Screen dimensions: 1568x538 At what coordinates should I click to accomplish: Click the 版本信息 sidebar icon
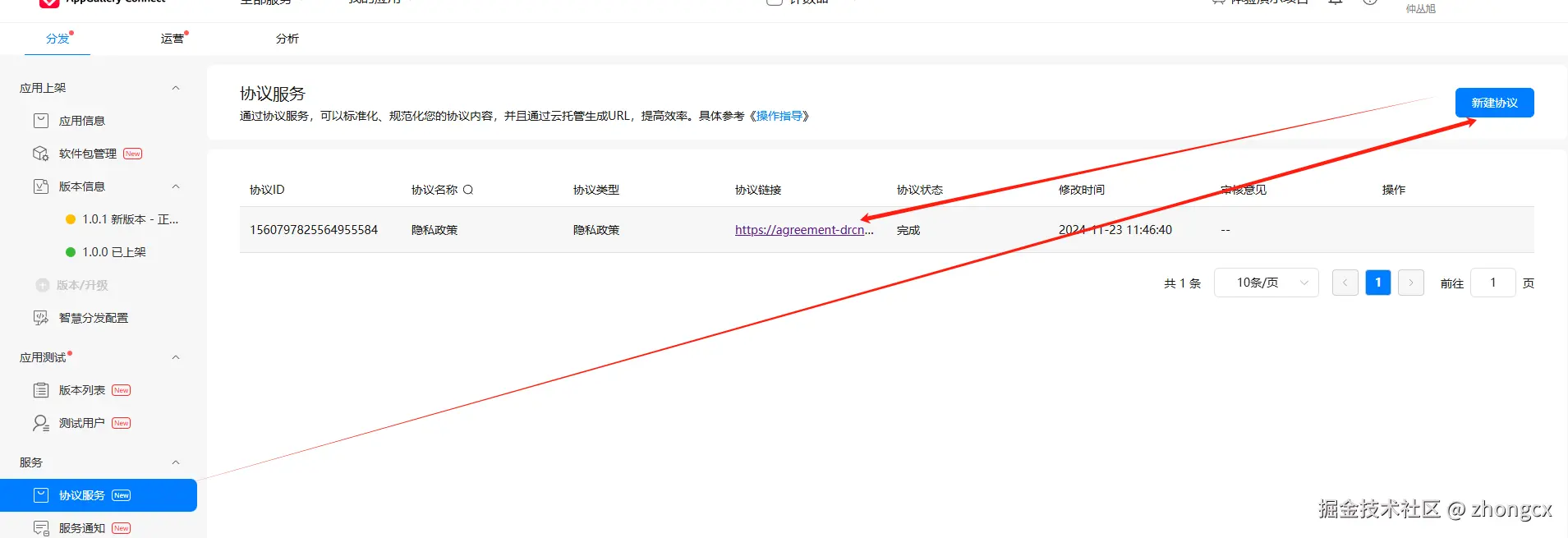pyautogui.click(x=41, y=186)
